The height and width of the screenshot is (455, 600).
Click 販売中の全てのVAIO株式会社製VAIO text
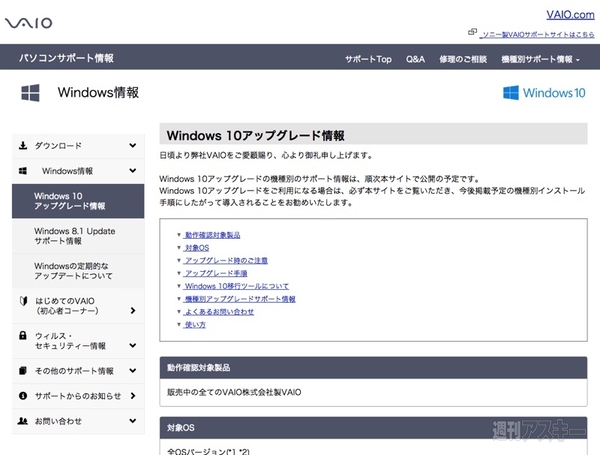click(234, 392)
